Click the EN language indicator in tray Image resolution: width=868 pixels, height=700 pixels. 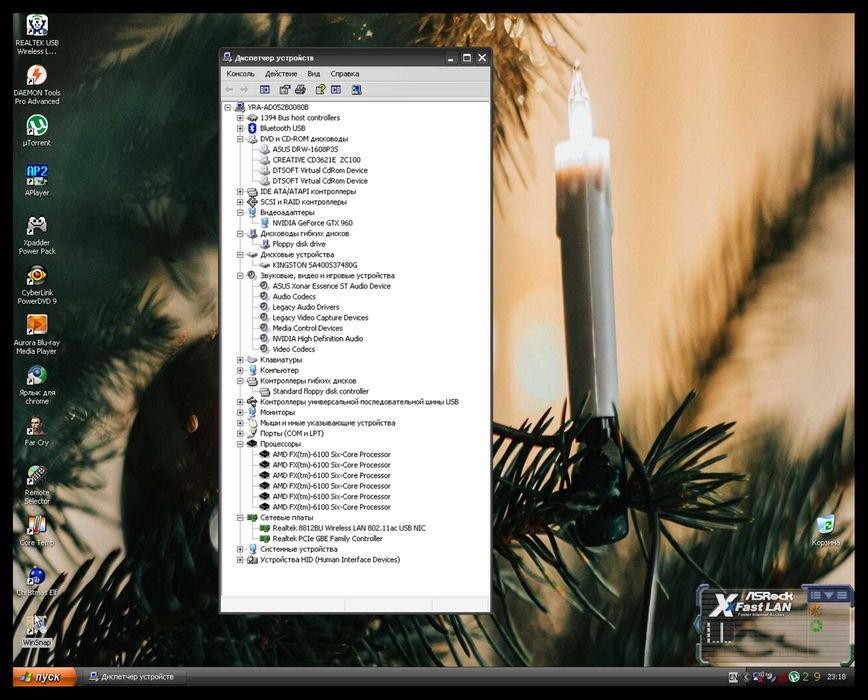tap(733, 677)
